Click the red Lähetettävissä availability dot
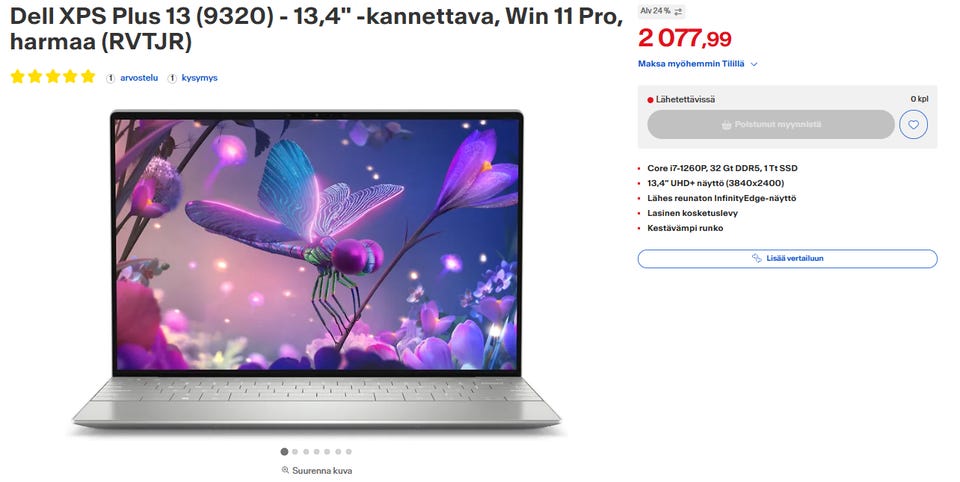The width and height of the screenshot is (960, 482). (650, 100)
